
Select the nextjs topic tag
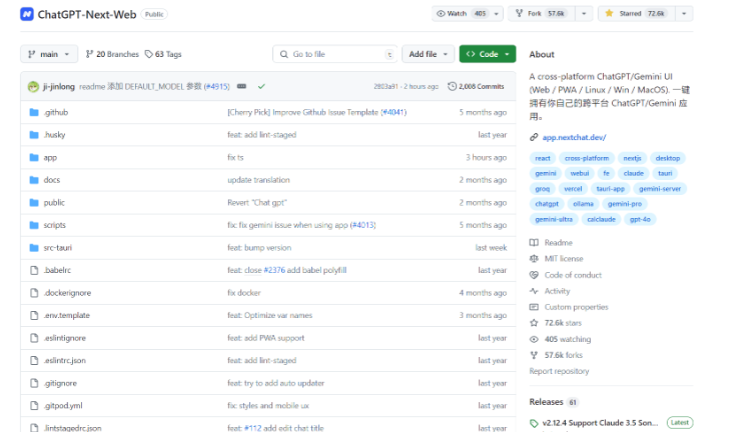(x=632, y=158)
